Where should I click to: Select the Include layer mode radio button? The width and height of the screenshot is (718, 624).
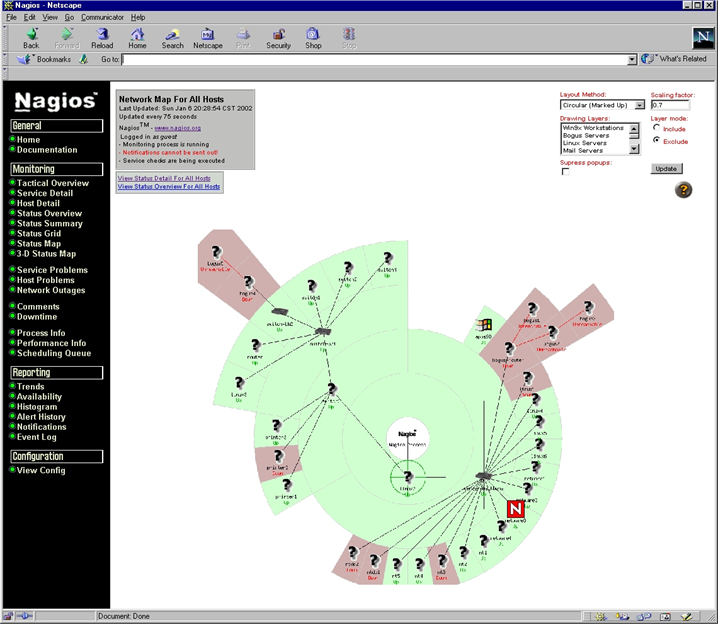click(656, 129)
